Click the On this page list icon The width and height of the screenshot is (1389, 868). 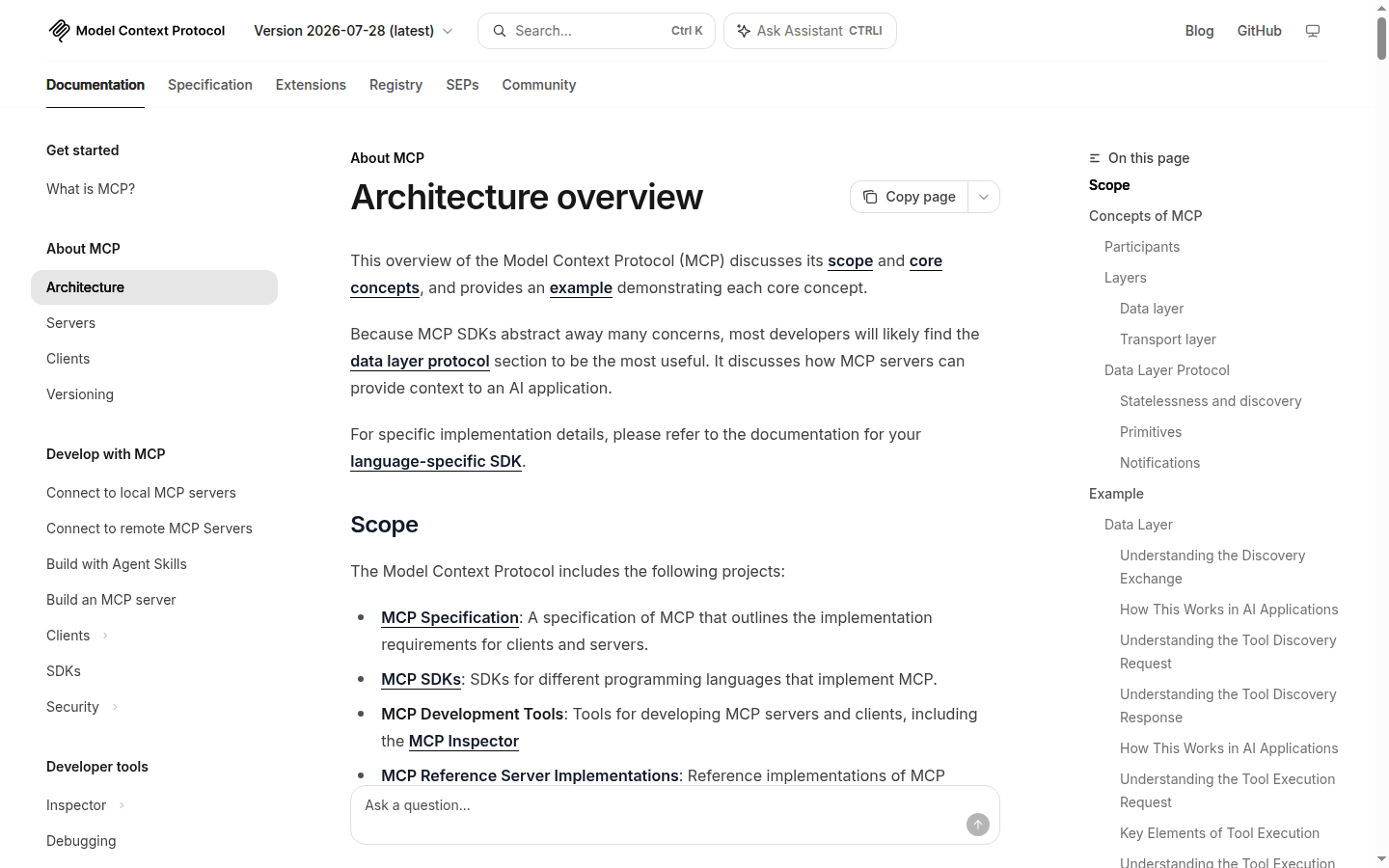point(1095,158)
